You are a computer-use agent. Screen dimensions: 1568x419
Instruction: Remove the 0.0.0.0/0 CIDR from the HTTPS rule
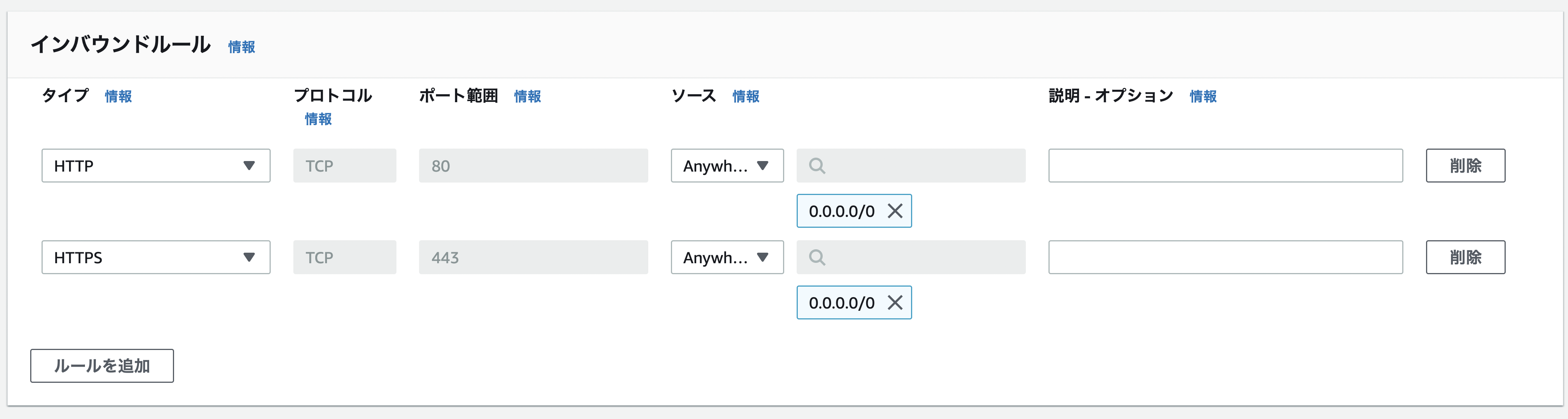pyautogui.click(x=896, y=302)
